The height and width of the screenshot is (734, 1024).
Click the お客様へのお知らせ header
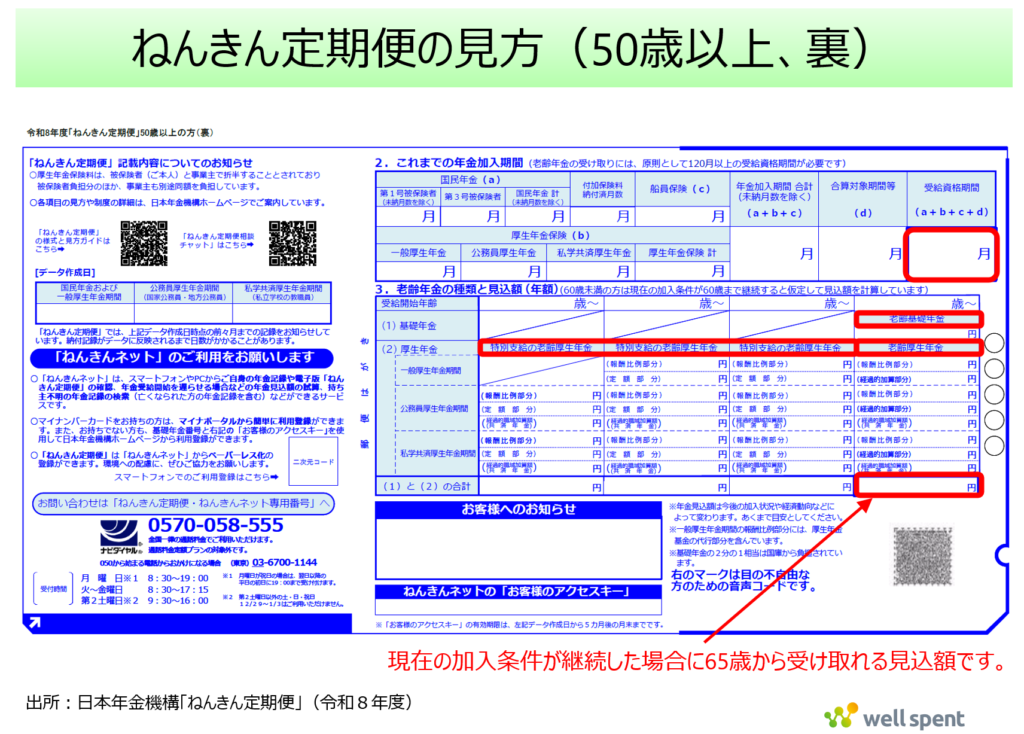pyautogui.click(x=518, y=510)
